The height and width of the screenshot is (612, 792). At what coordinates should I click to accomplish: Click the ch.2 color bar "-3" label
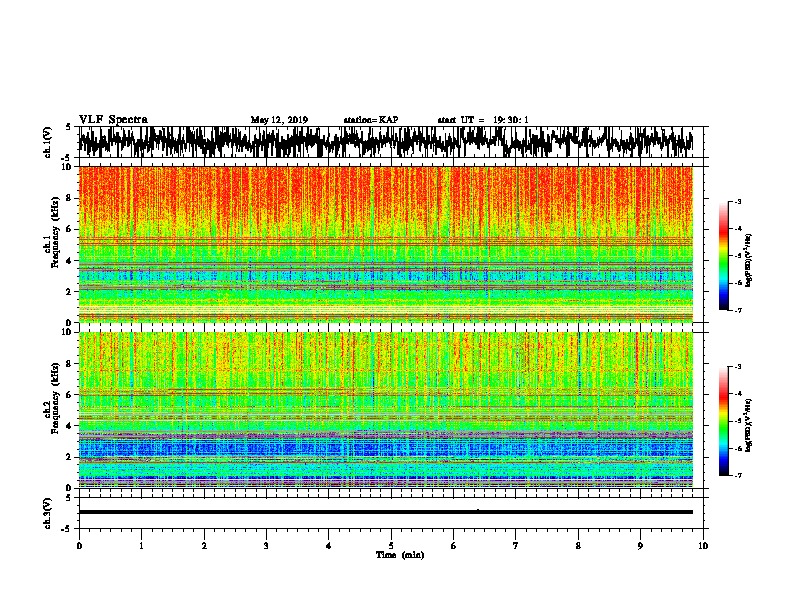(x=738, y=367)
